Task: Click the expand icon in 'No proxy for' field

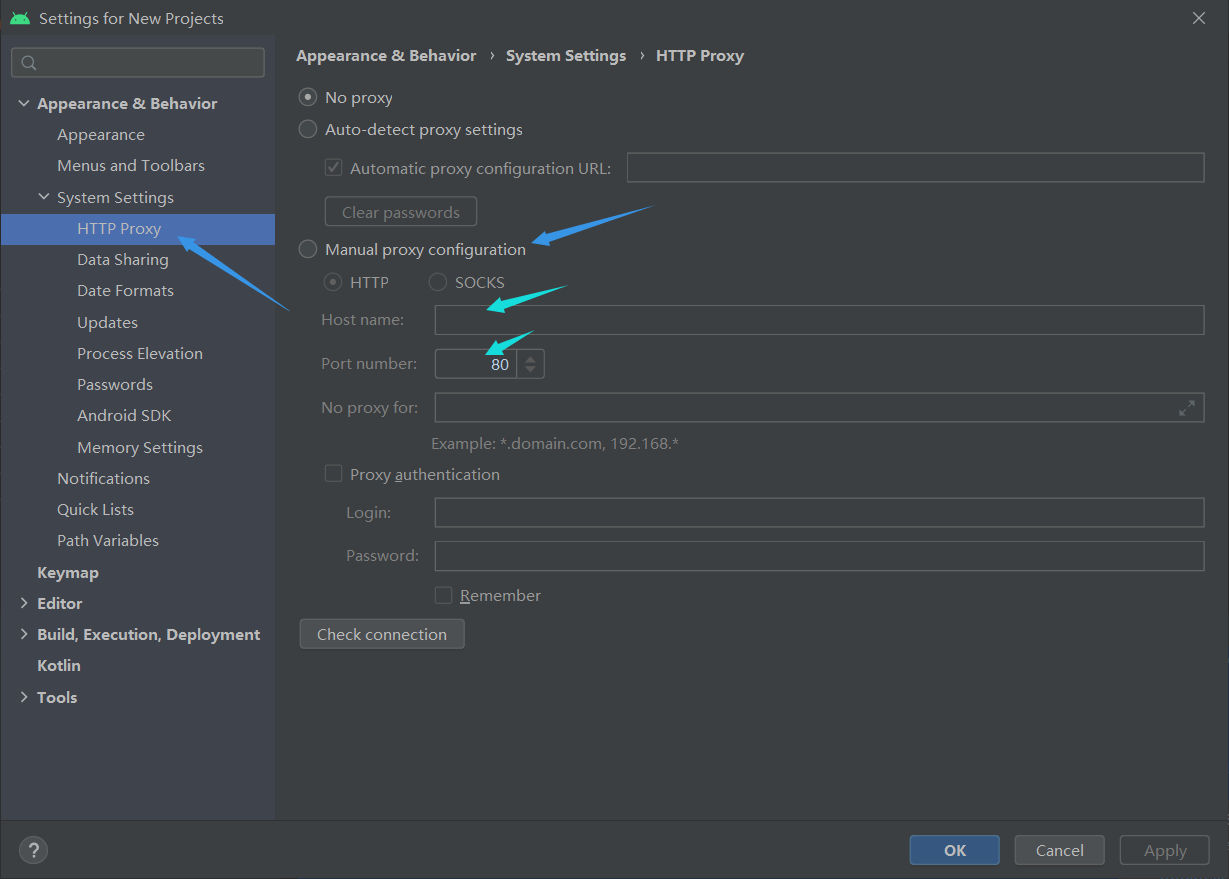Action: click(1187, 408)
